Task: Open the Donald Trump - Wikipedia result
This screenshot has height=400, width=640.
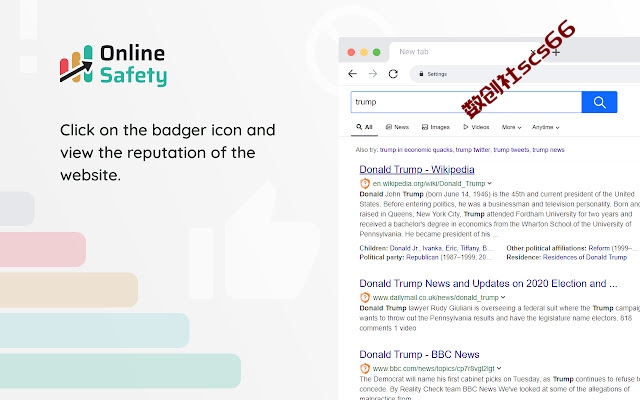Action: coord(417,169)
